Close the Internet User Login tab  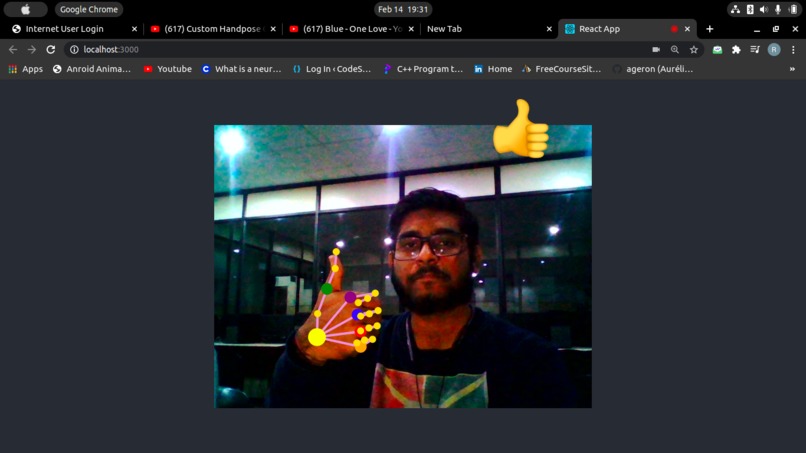pyautogui.click(x=134, y=29)
